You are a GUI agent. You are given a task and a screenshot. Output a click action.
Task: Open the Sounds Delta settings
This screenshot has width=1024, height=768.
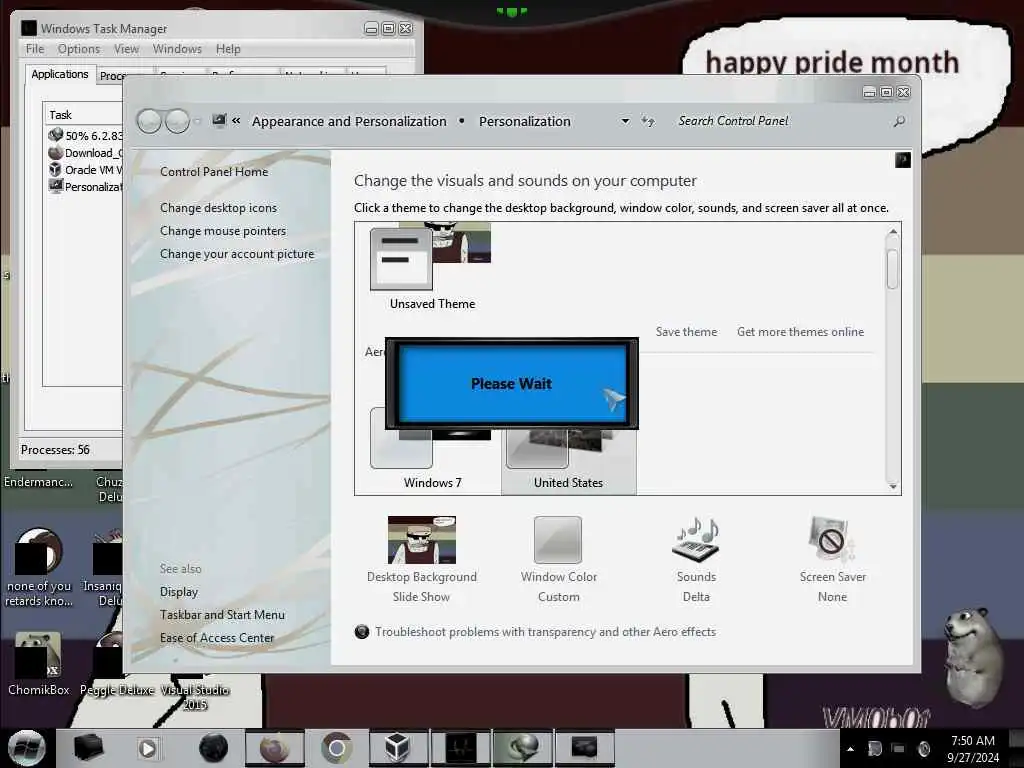696,560
